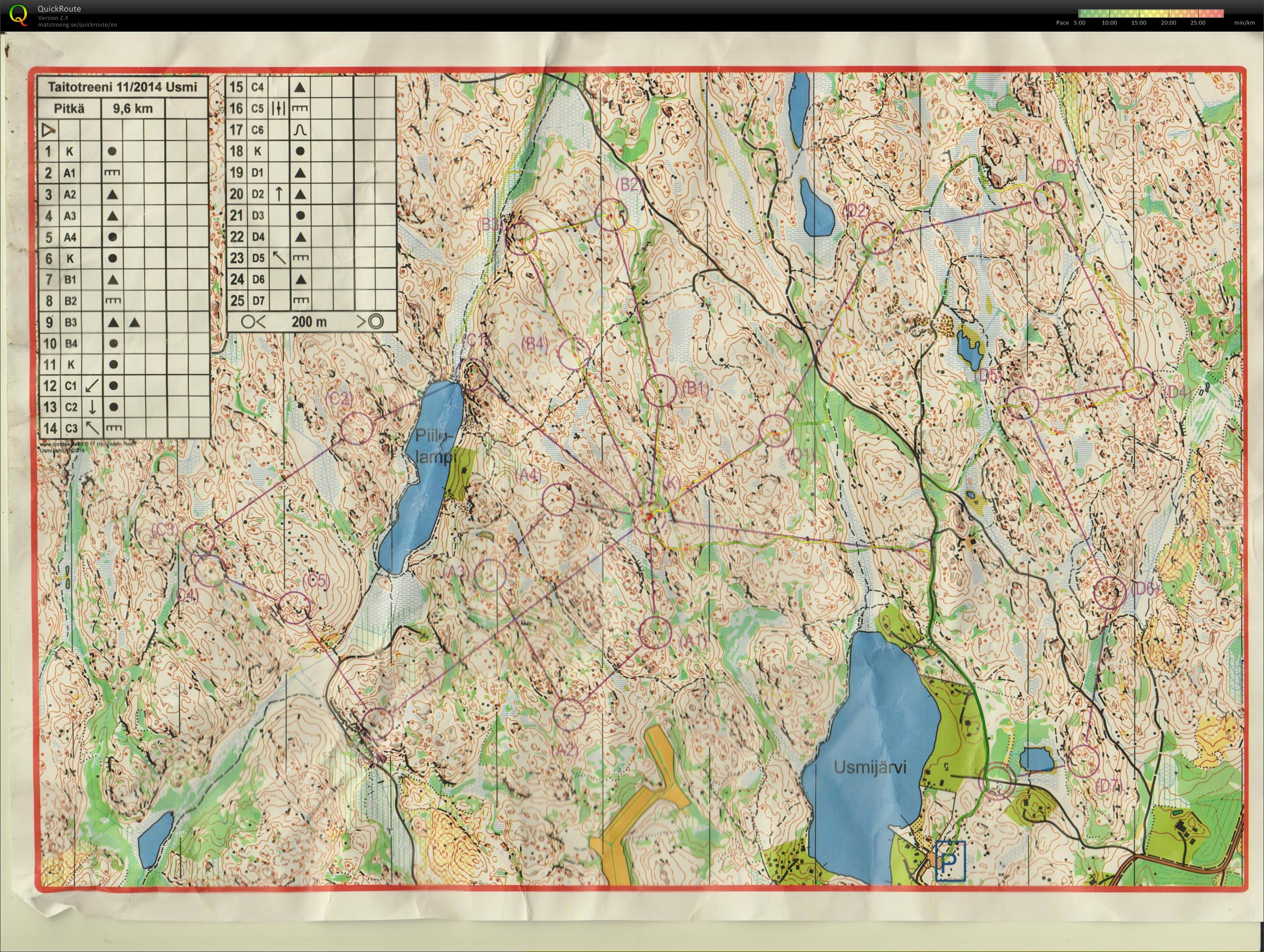Screen dimensions: 1264x952
Task: Click the QuickRoute title text
Action: click(x=60, y=9)
